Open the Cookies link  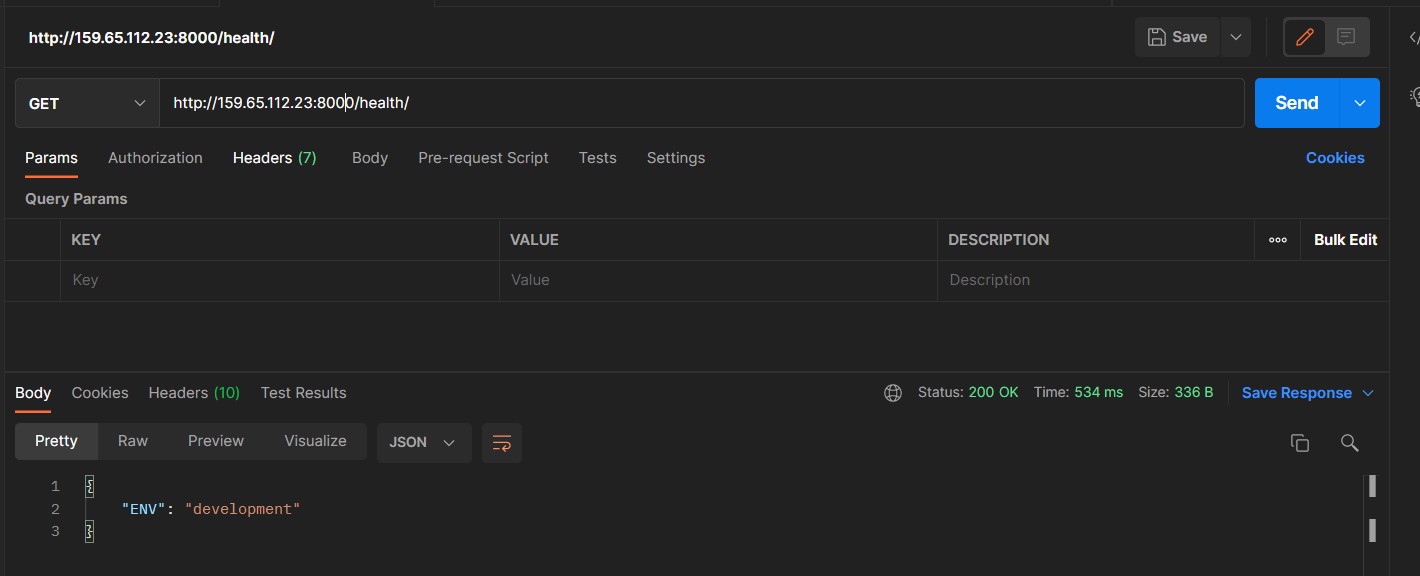tap(1334, 157)
